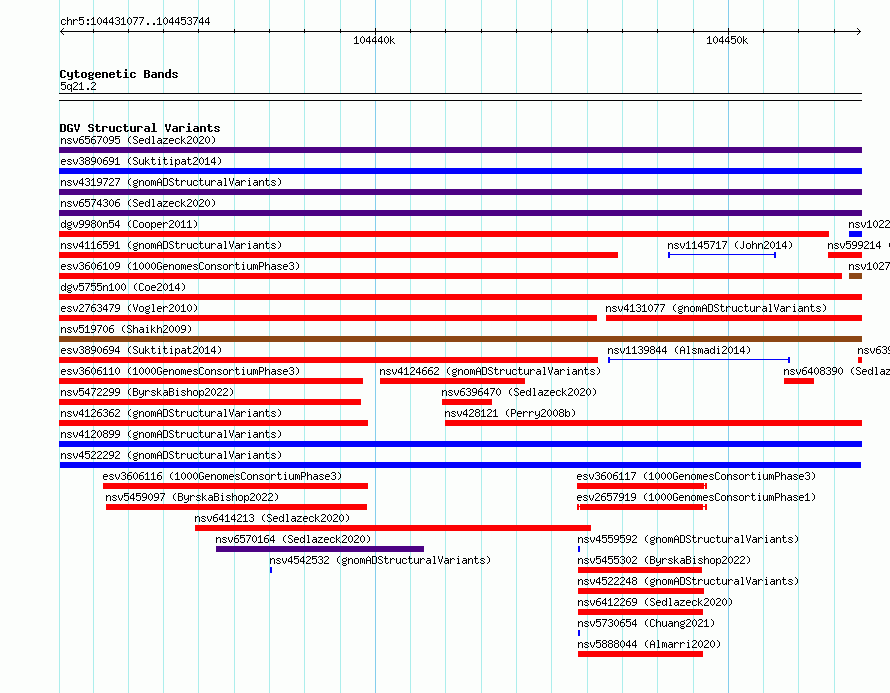This screenshot has width=890, height=693.
Task: Click esv3606117 (1000GenomesConsortiumPhase3) label
Action: click(x=696, y=476)
